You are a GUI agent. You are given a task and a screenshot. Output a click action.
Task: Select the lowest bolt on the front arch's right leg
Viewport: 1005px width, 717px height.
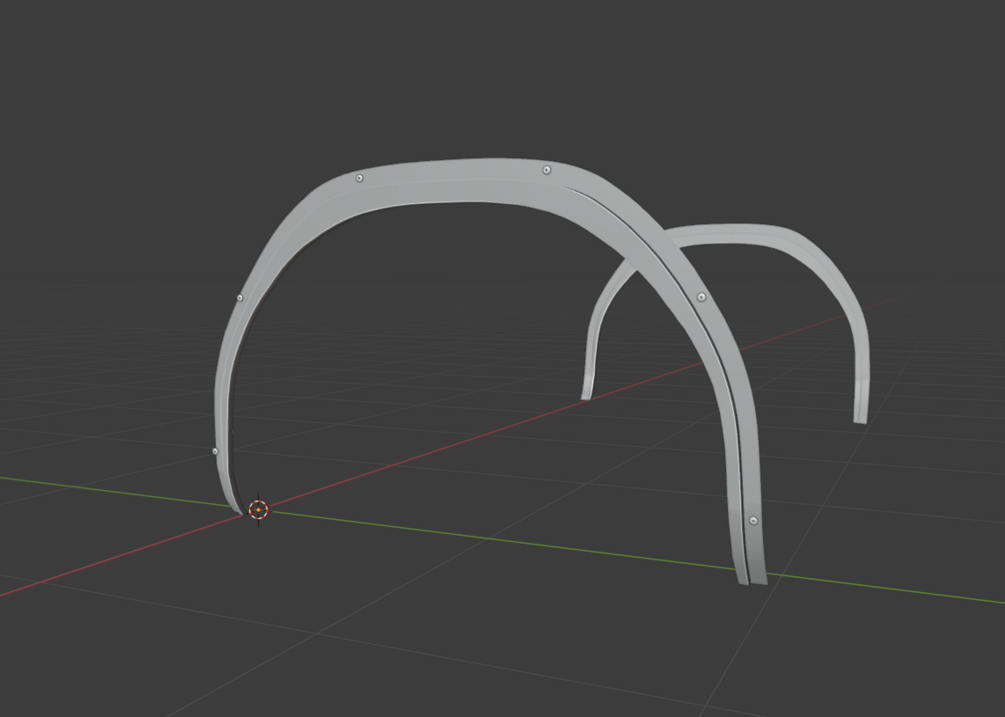(x=753, y=520)
